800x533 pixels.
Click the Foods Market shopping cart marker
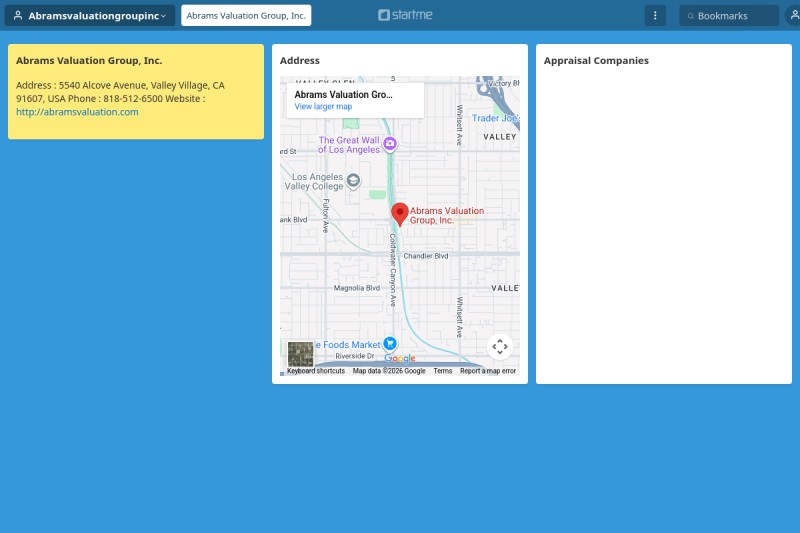[x=390, y=343]
